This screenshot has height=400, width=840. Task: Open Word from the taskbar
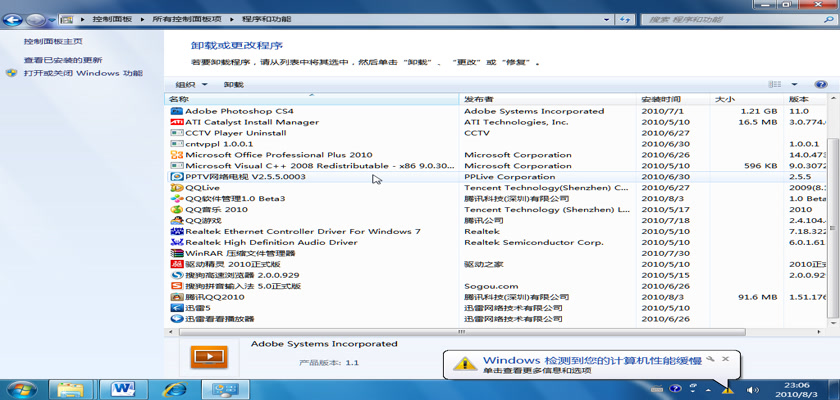click(x=126, y=388)
